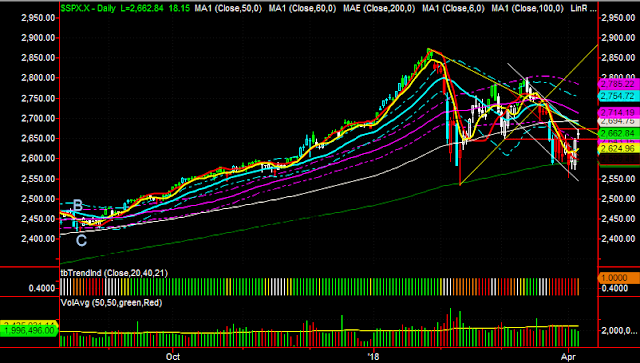
Task: Click the truncated LinR indicator label
Action: click(583, 8)
